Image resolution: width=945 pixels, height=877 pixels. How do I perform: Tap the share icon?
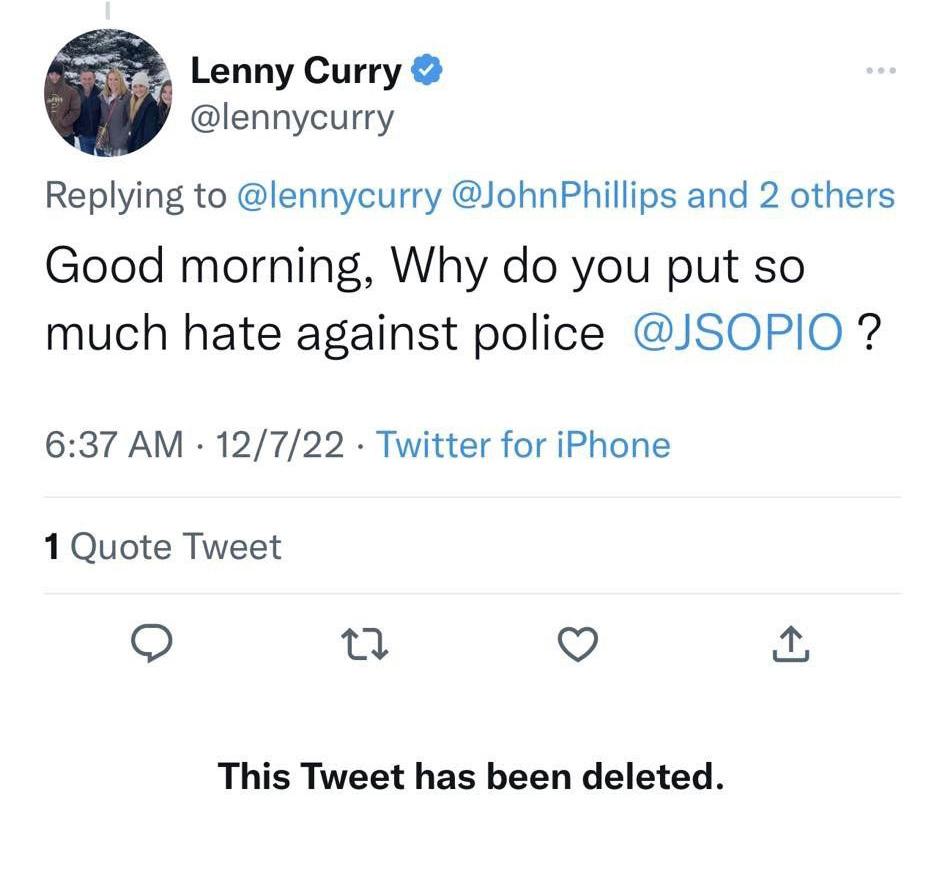(789, 646)
